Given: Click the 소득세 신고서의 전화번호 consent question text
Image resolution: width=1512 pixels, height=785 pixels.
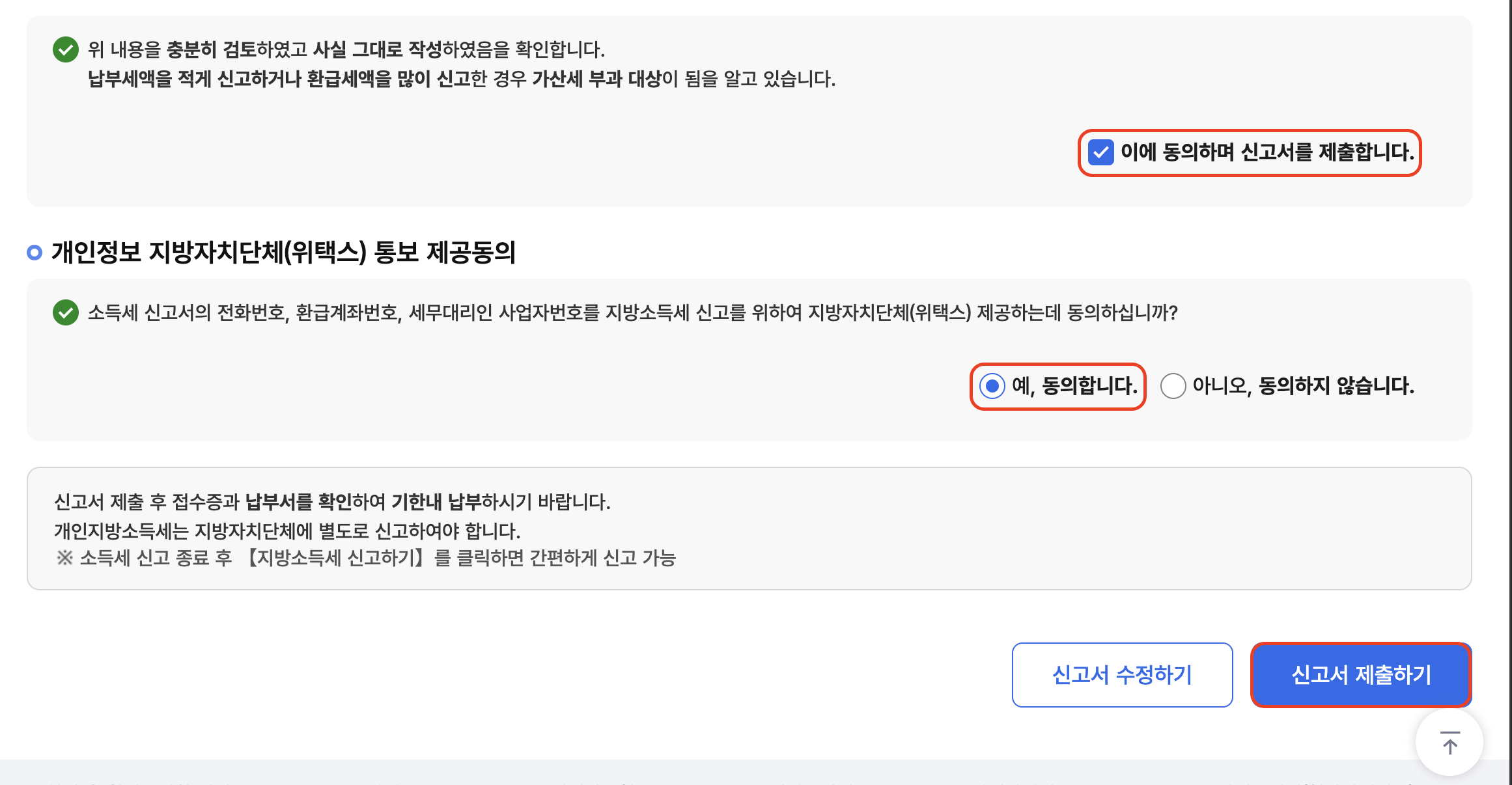Looking at the screenshot, I should [x=632, y=312].
